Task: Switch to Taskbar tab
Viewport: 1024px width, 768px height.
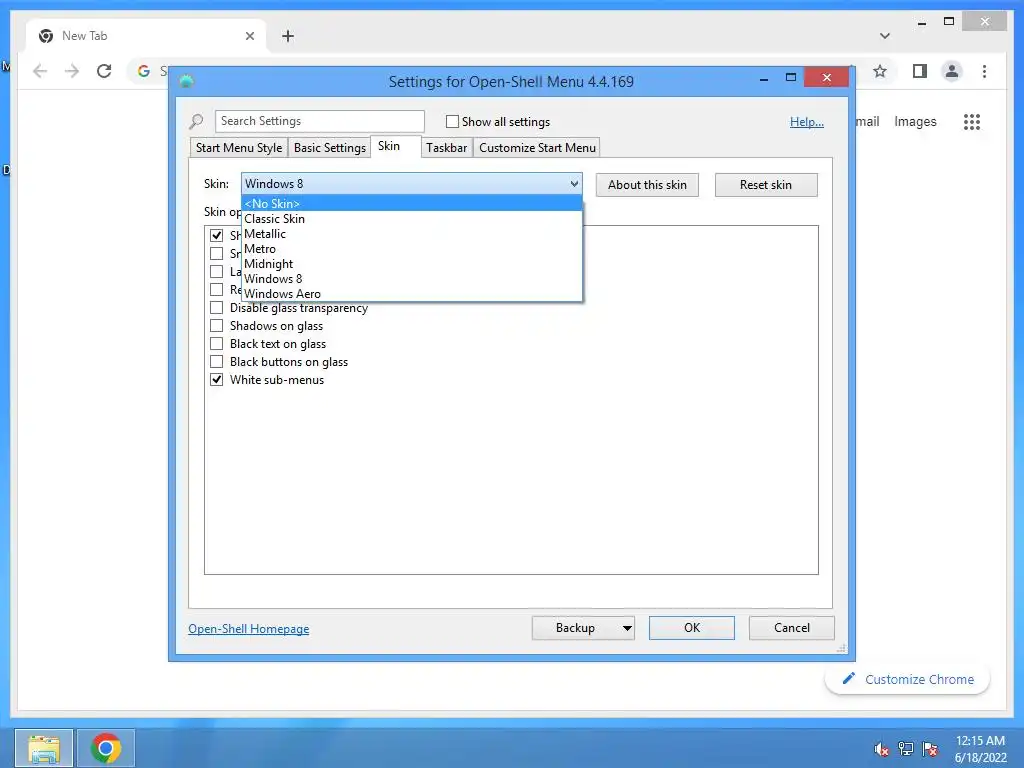Action: point(447,148)
